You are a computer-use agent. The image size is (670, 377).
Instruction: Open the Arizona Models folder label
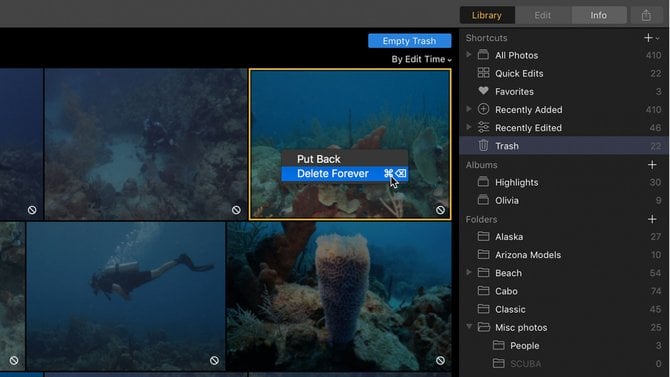[528, 255]
